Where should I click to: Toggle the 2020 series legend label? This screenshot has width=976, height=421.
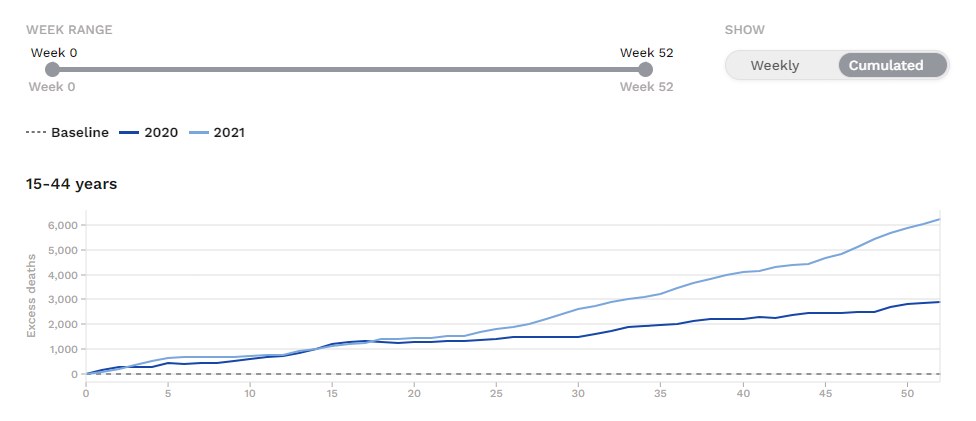pos(161,132)
